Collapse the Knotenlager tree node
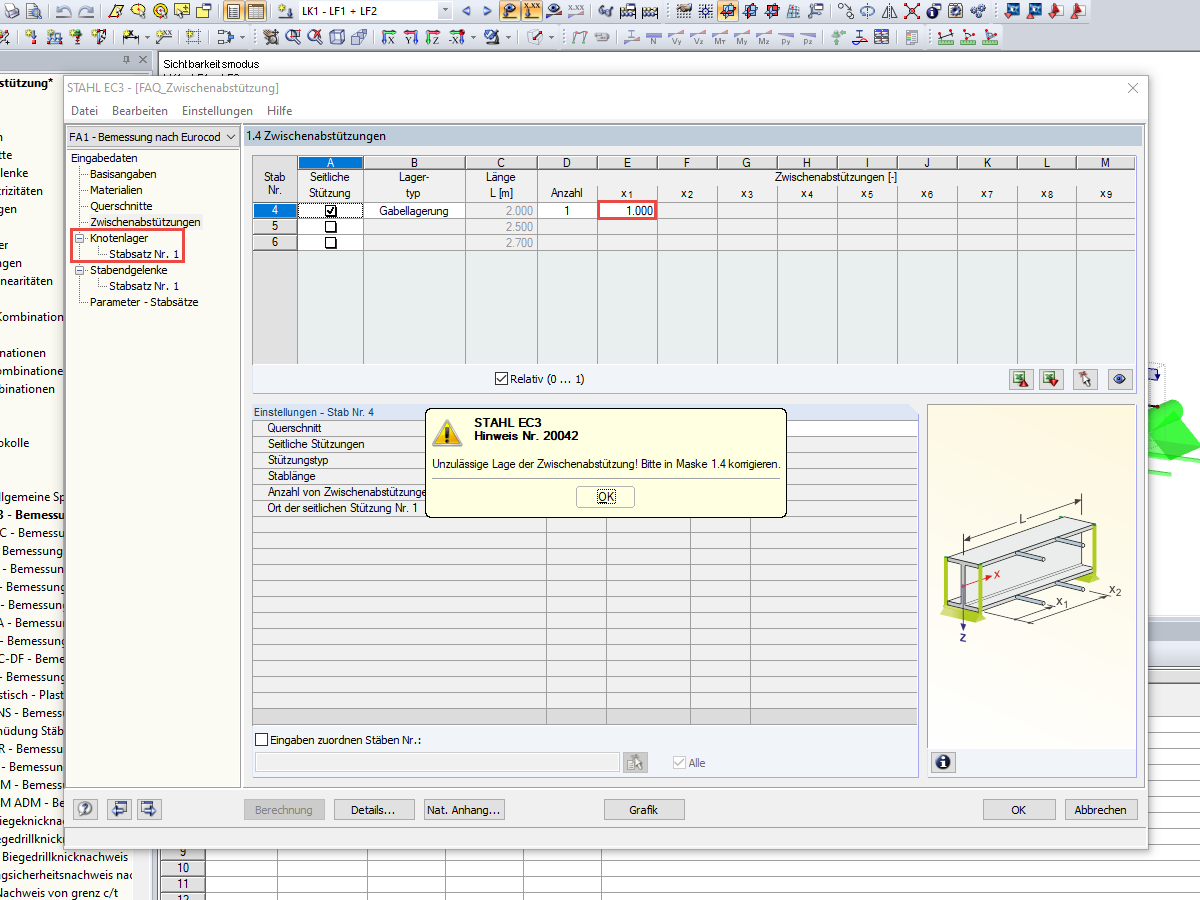The width and height of the screenshot is (1200, 900). pos(79,238)
